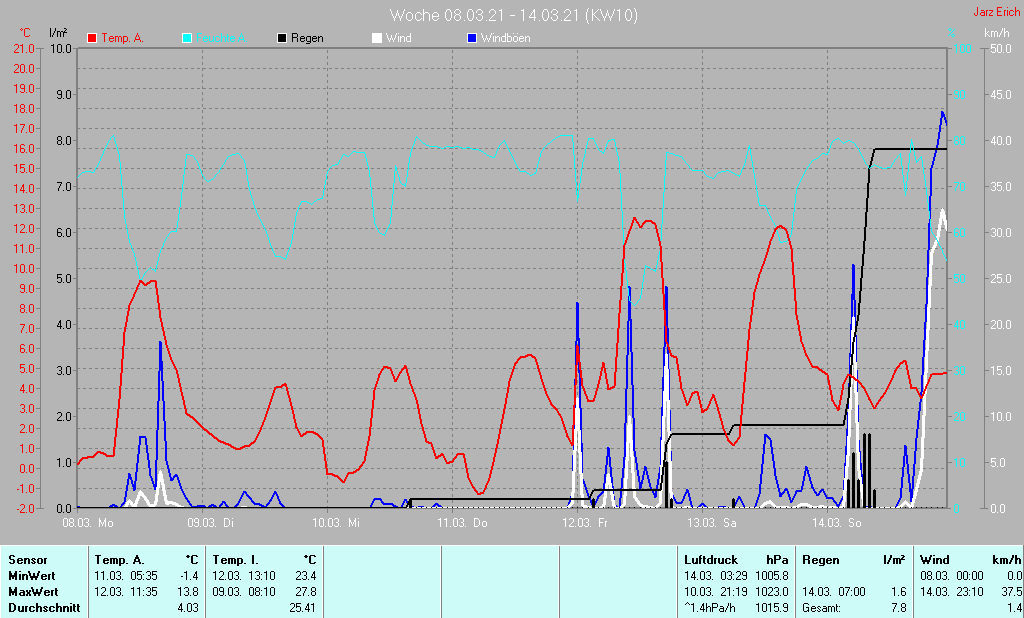Select the 'Regen' legend label in chart
Screen dimensions: 1024x618
[x=307, y=39]
